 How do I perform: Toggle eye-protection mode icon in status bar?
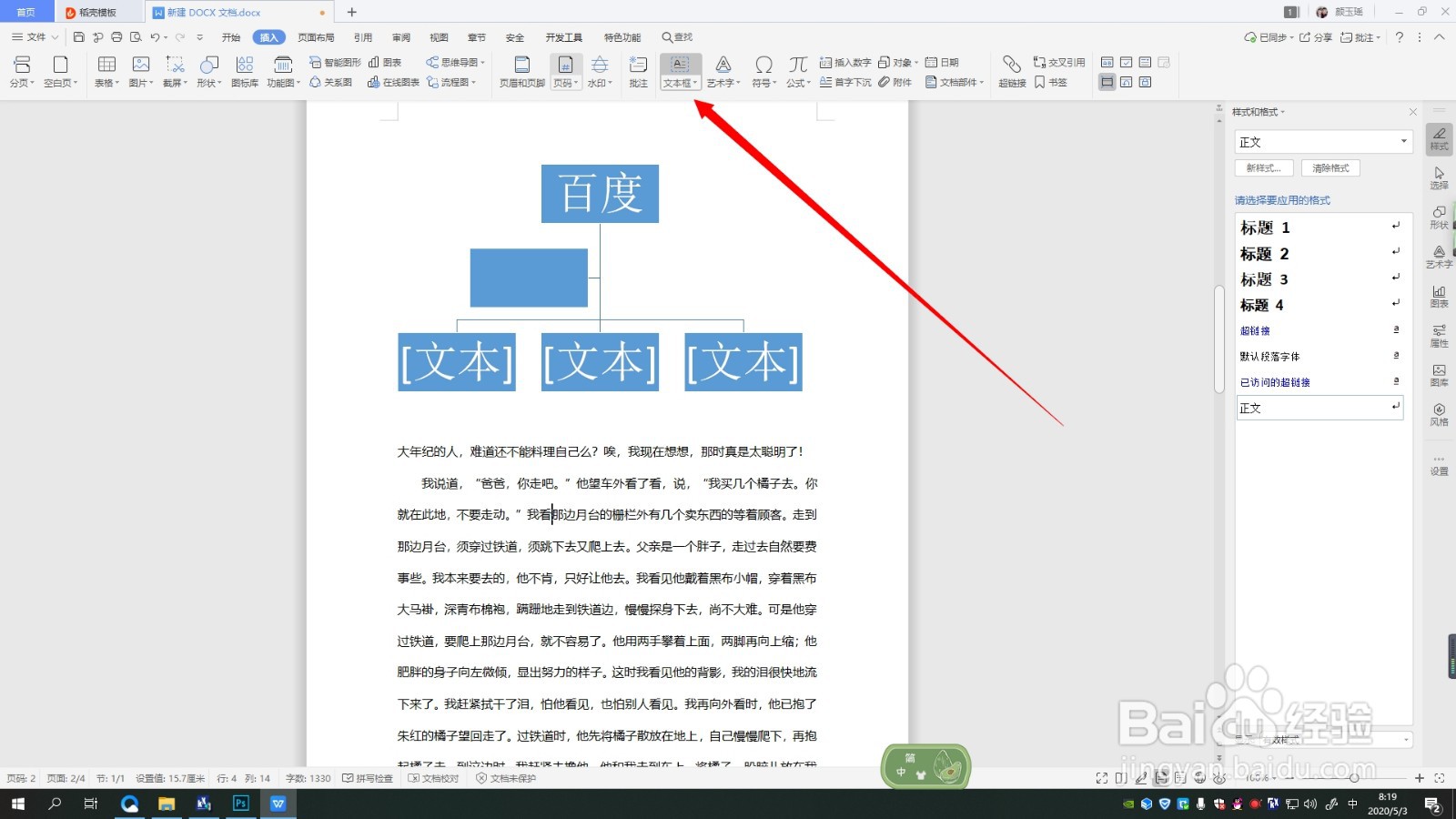coord(1219,778)
